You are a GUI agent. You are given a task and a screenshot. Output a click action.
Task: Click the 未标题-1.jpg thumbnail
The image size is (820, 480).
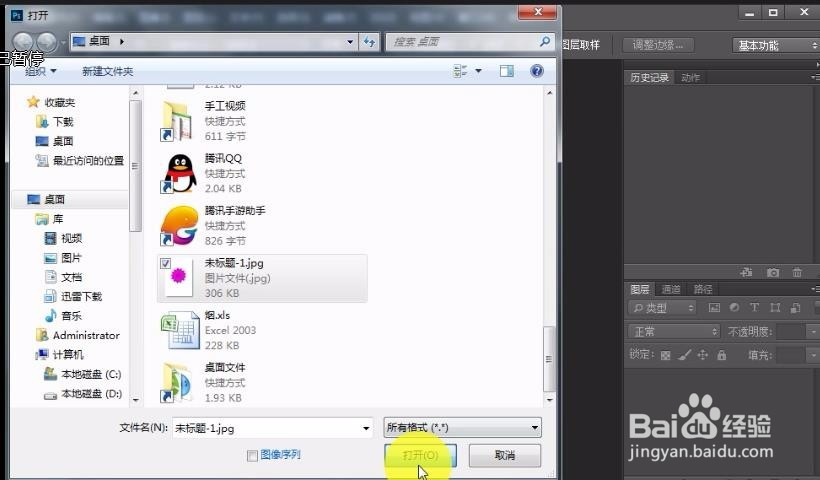[178, 276]
